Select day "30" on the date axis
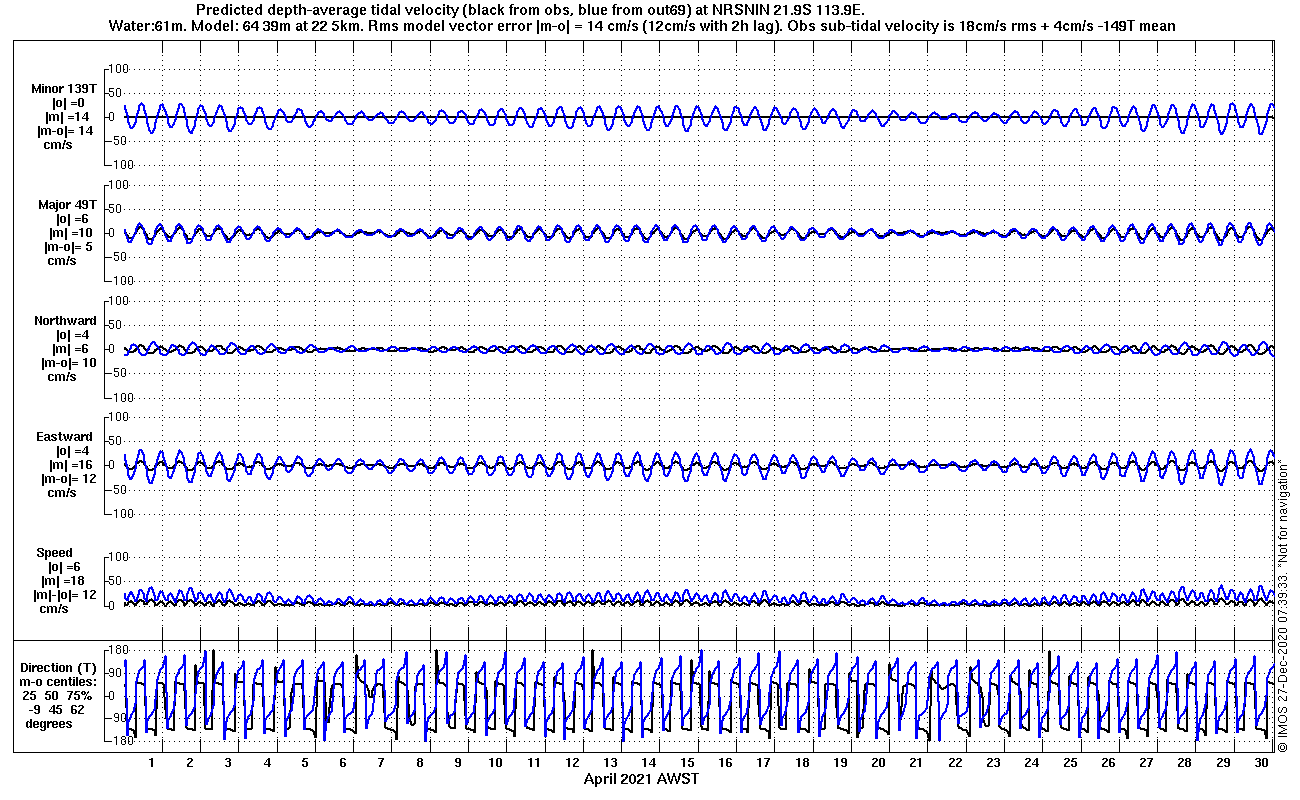 coord(1262,763)
